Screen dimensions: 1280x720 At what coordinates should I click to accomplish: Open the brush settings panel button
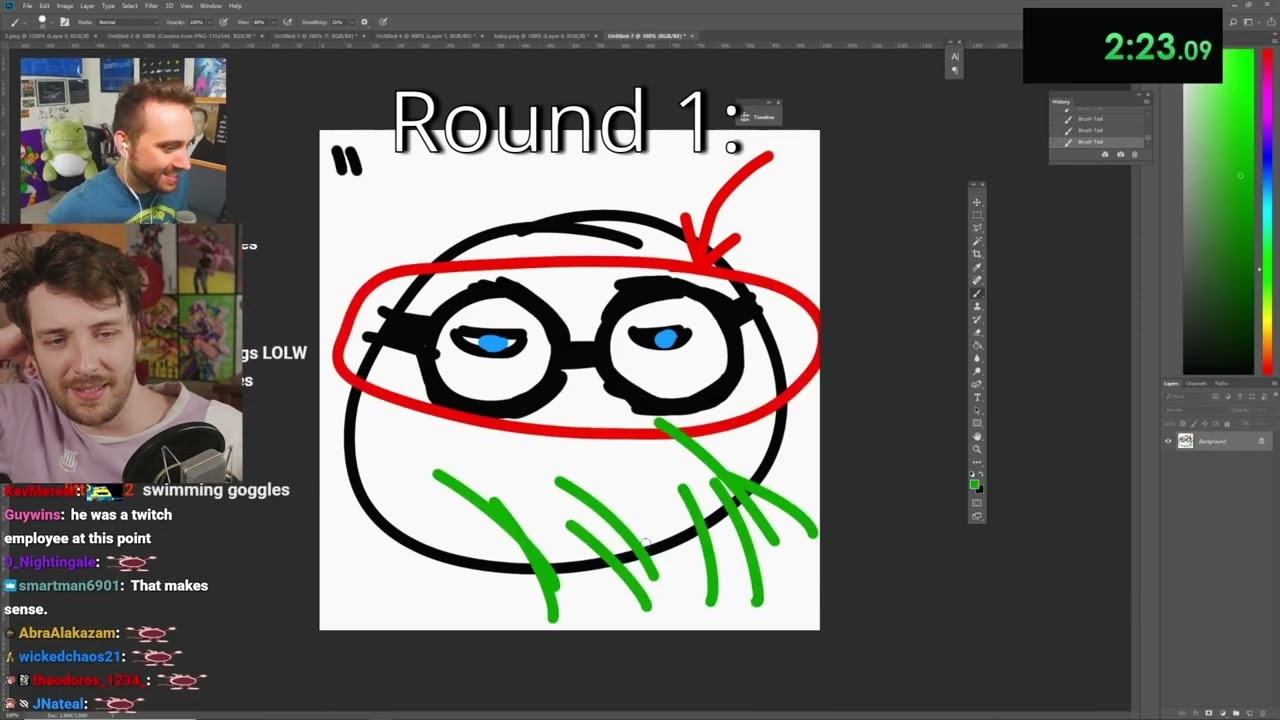(65, 22)
